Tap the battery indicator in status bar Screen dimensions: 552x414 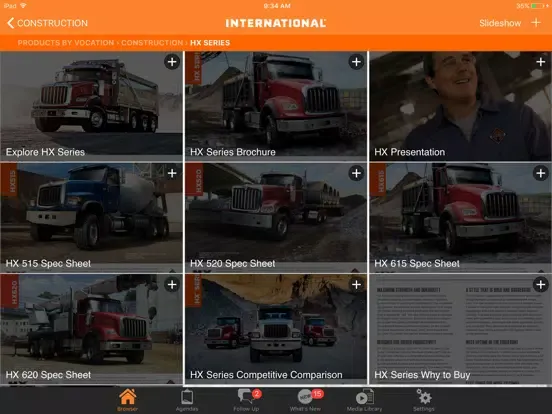click(538, 6)
